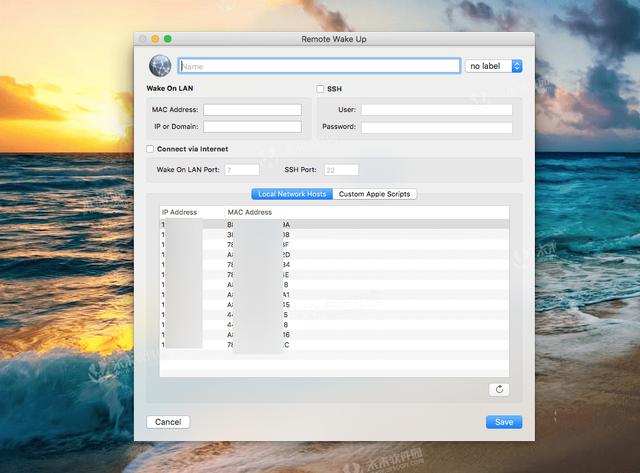
Task: Open the "no label" dropdown menu
Action: coord(494,66)
